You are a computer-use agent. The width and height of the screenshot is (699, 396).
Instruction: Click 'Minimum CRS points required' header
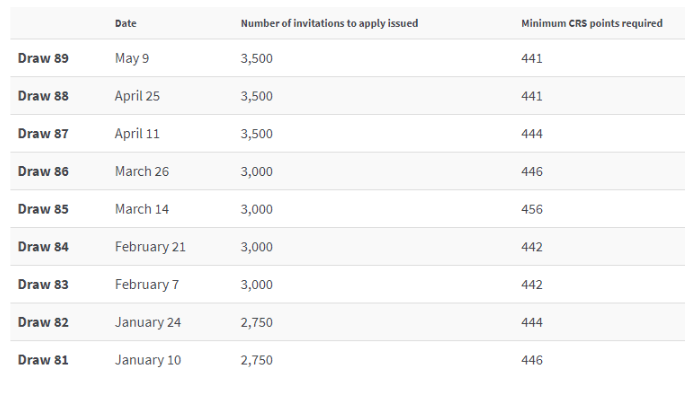point(592,24)
